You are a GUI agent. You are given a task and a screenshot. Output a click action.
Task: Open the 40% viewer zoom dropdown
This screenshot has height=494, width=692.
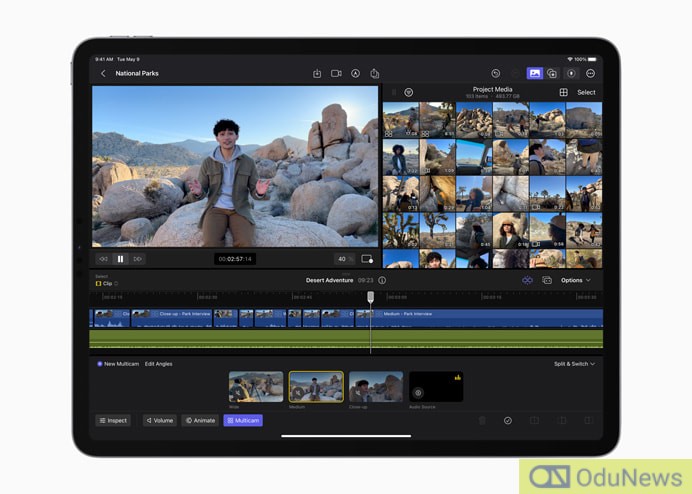coord(345,259)
